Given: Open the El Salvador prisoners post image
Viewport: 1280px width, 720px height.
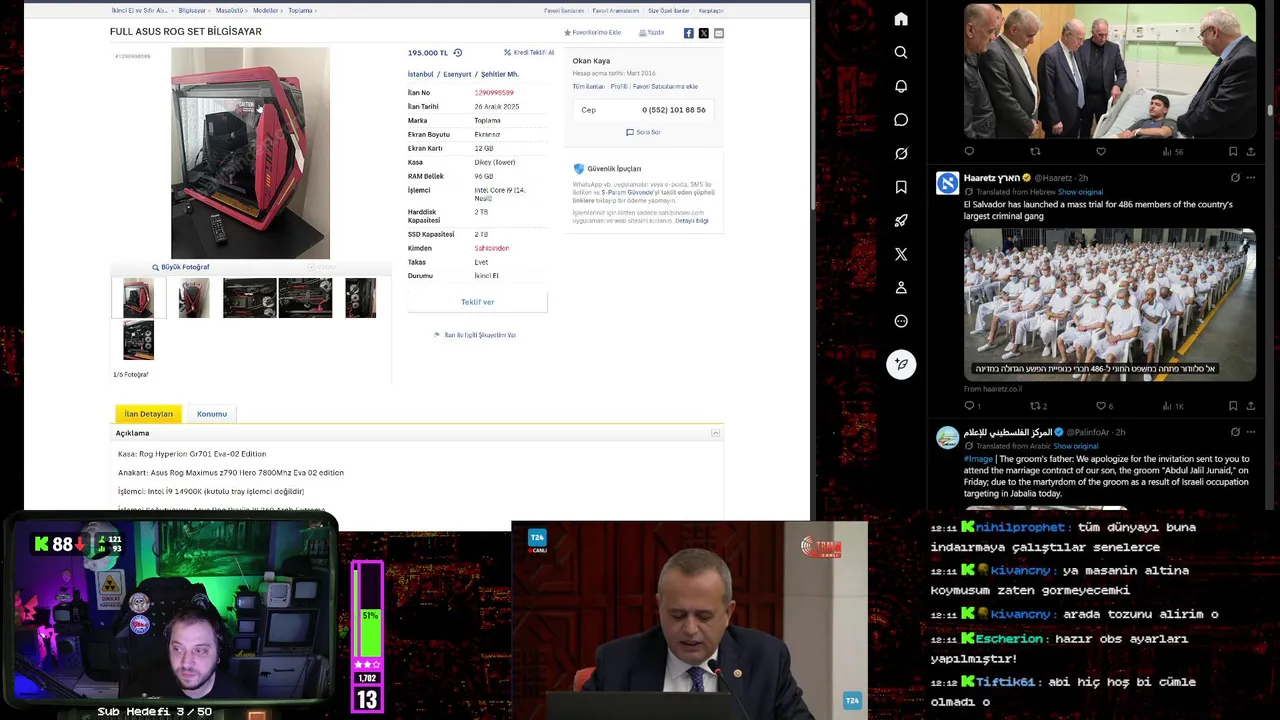Looking at the screenshot, I should coord(1109,304).
